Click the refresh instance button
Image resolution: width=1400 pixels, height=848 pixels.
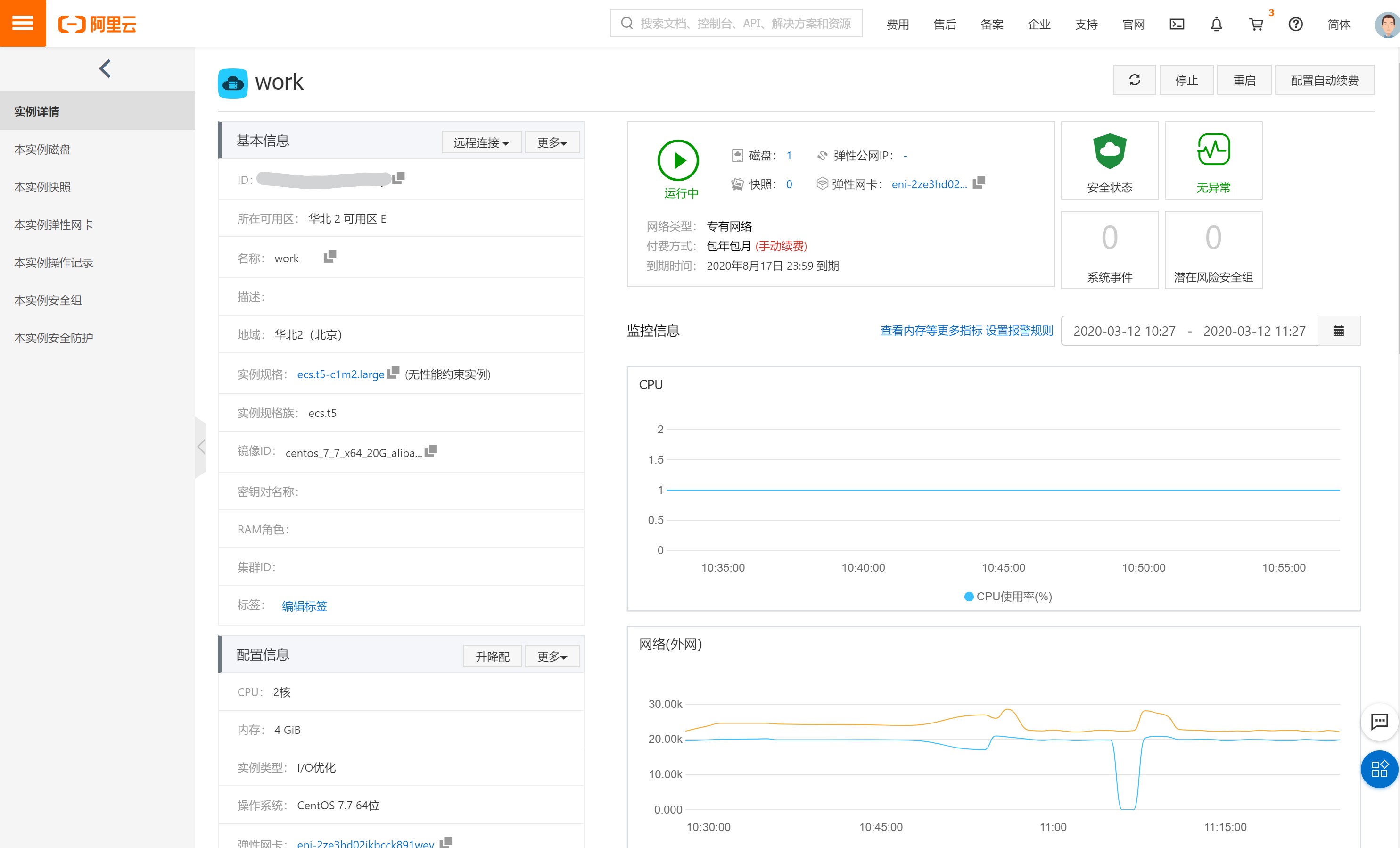click(1134, 80)
